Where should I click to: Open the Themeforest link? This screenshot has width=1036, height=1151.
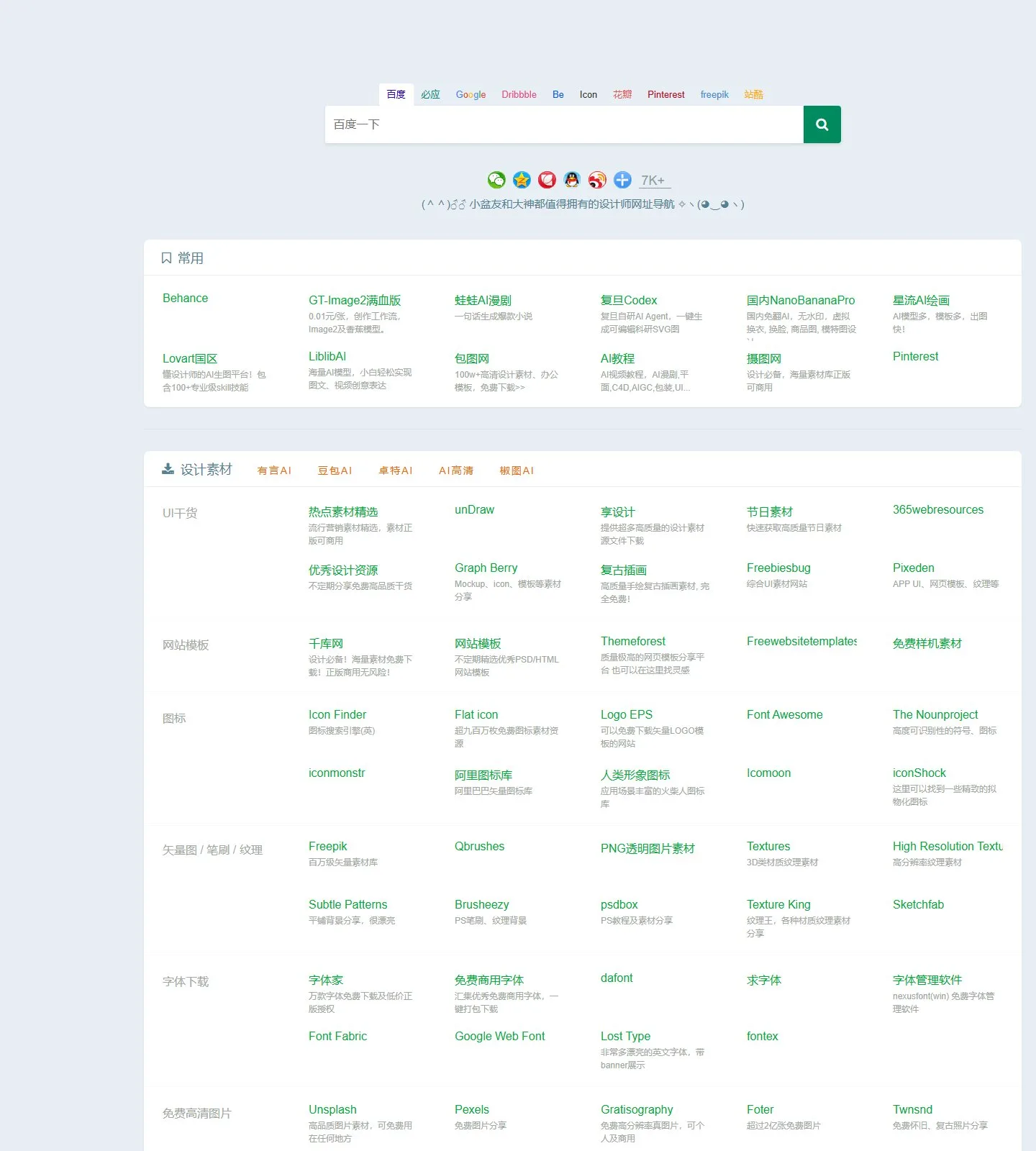pos(633,641)
